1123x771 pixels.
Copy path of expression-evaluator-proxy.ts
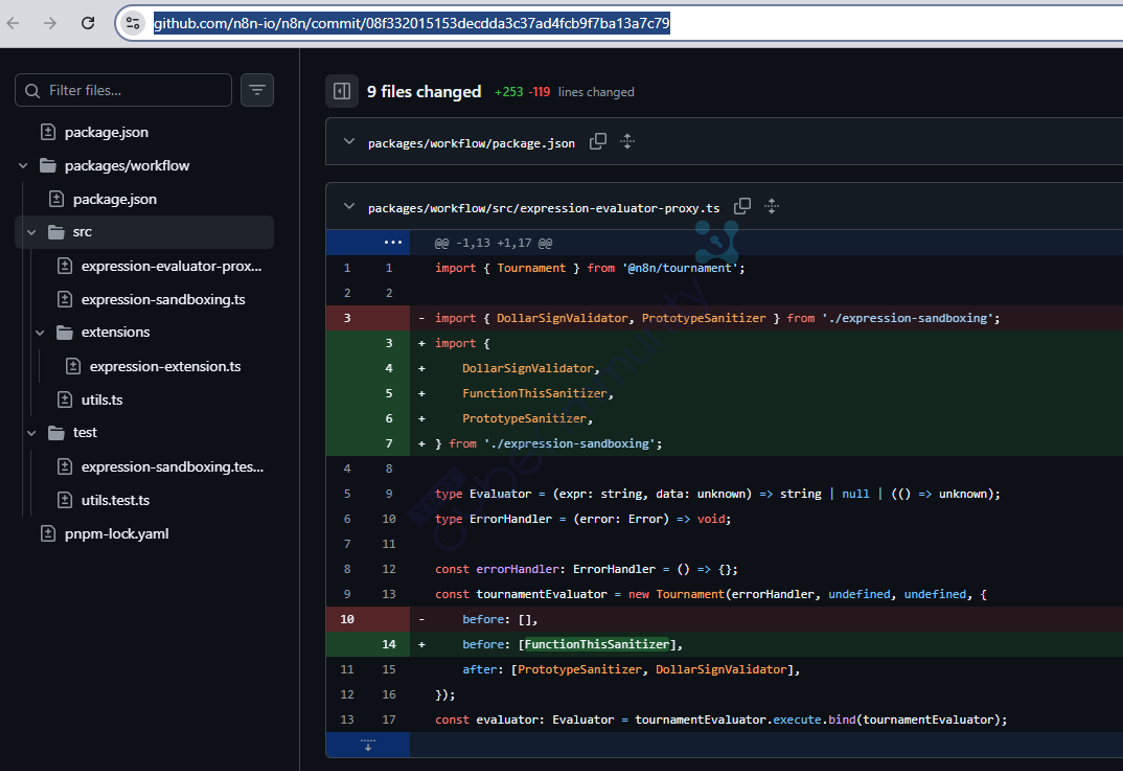pos(743,206)
